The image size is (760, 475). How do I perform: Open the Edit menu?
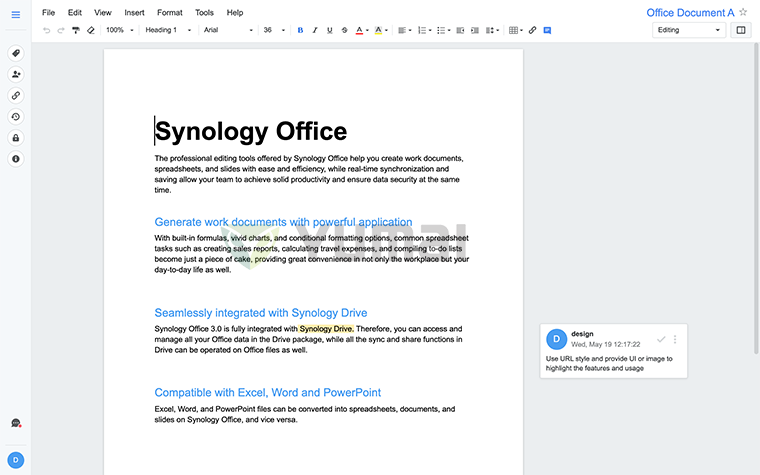[75, 13]
